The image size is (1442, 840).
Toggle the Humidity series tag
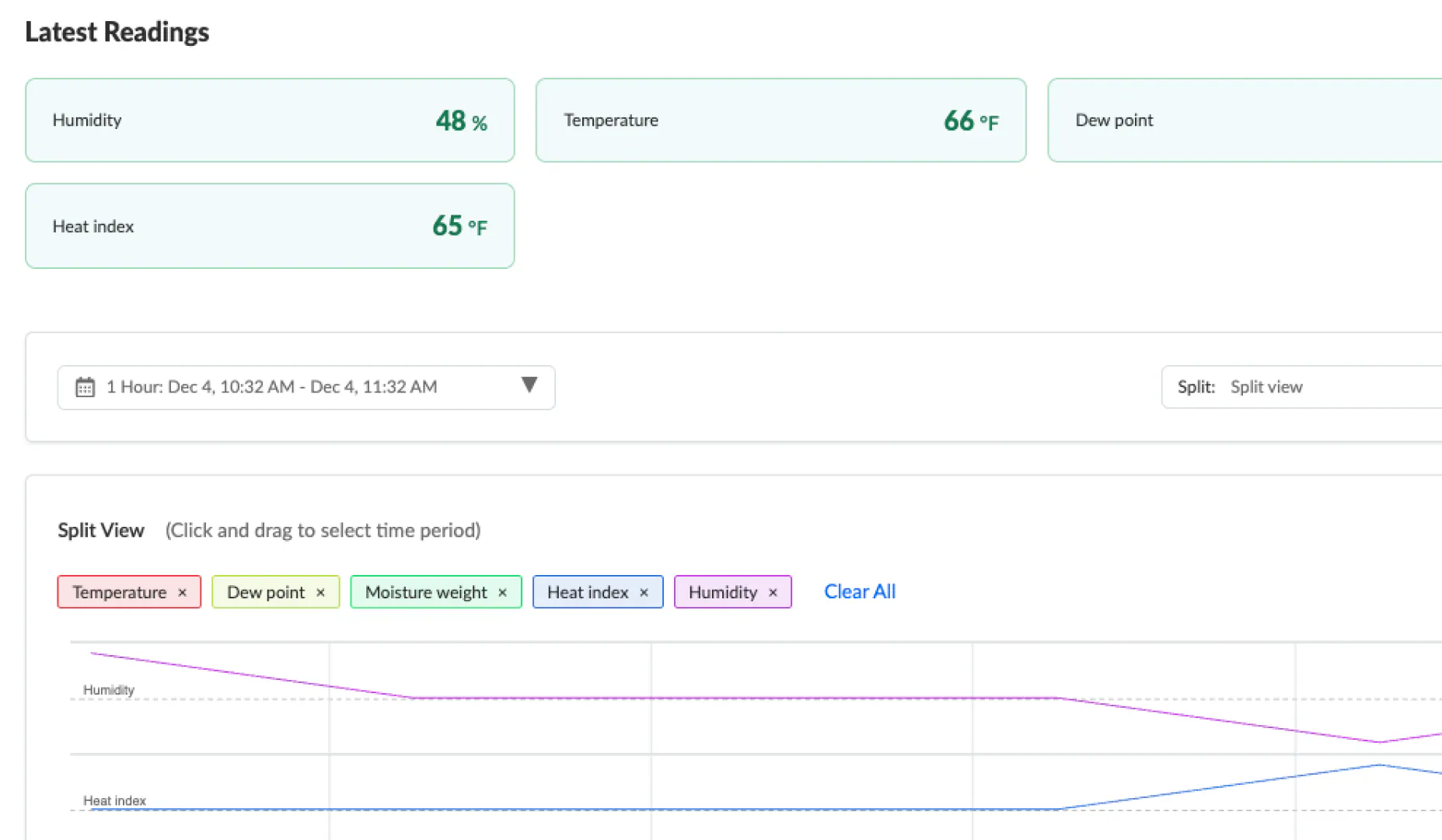click(x=722, y=592)
